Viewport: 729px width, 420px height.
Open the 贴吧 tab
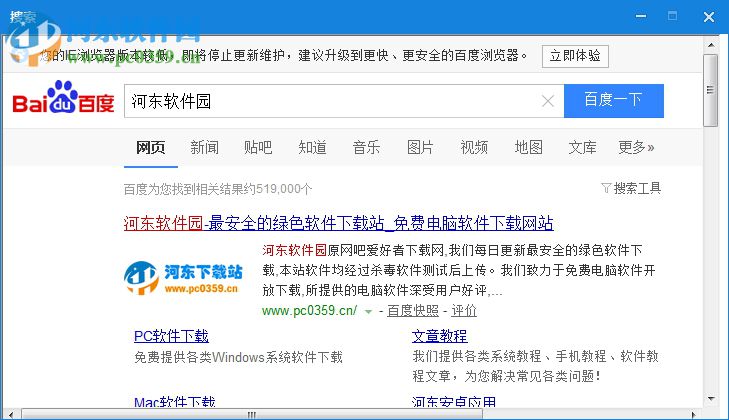pos(258,148)
